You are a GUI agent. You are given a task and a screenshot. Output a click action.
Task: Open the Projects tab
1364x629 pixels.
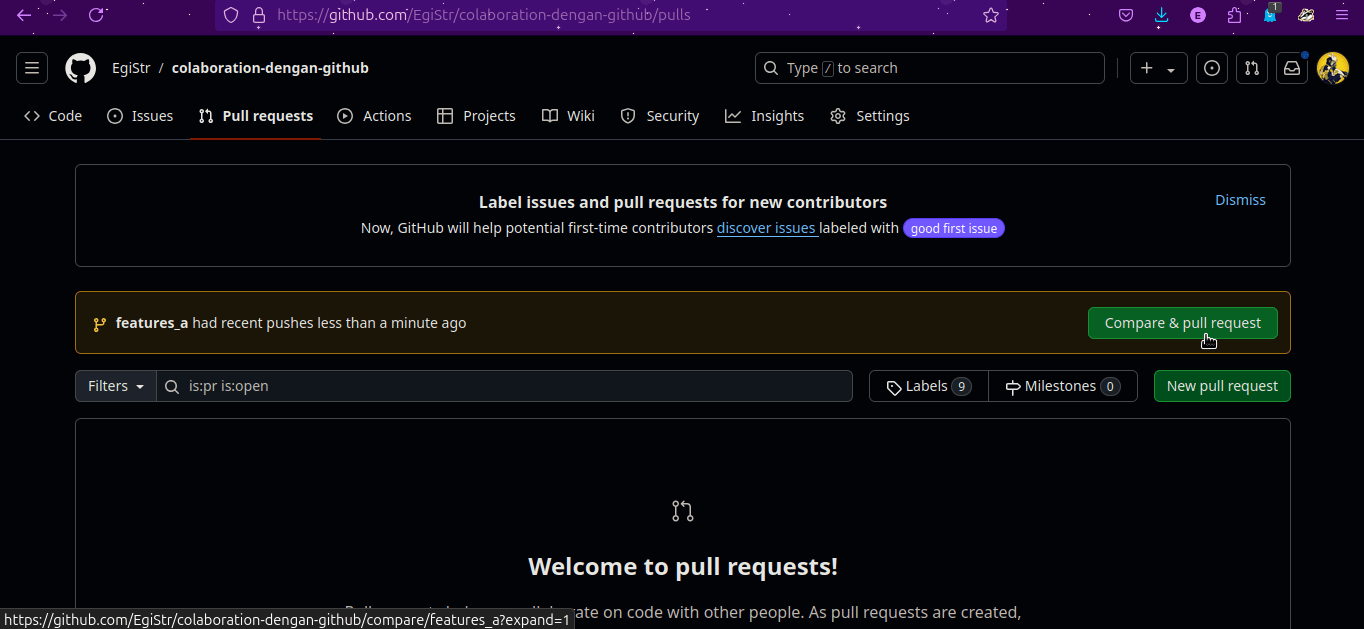(476, 116)
